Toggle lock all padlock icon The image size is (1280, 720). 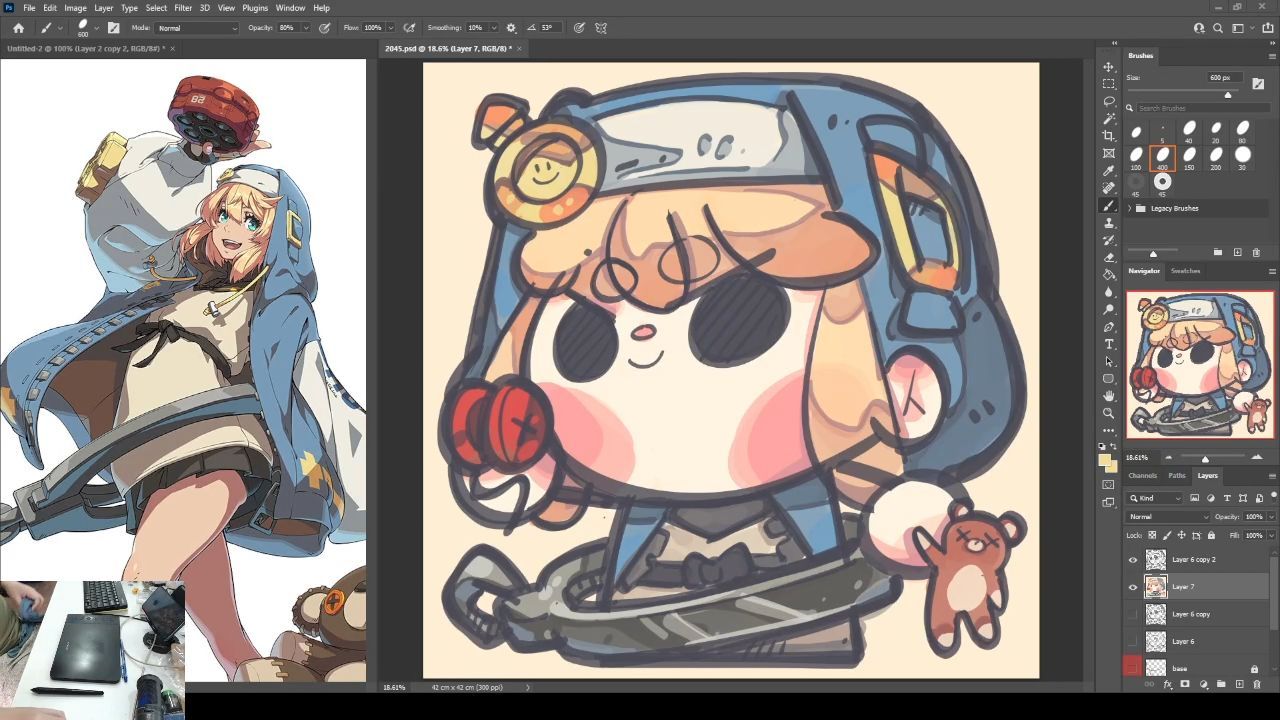1211,536
